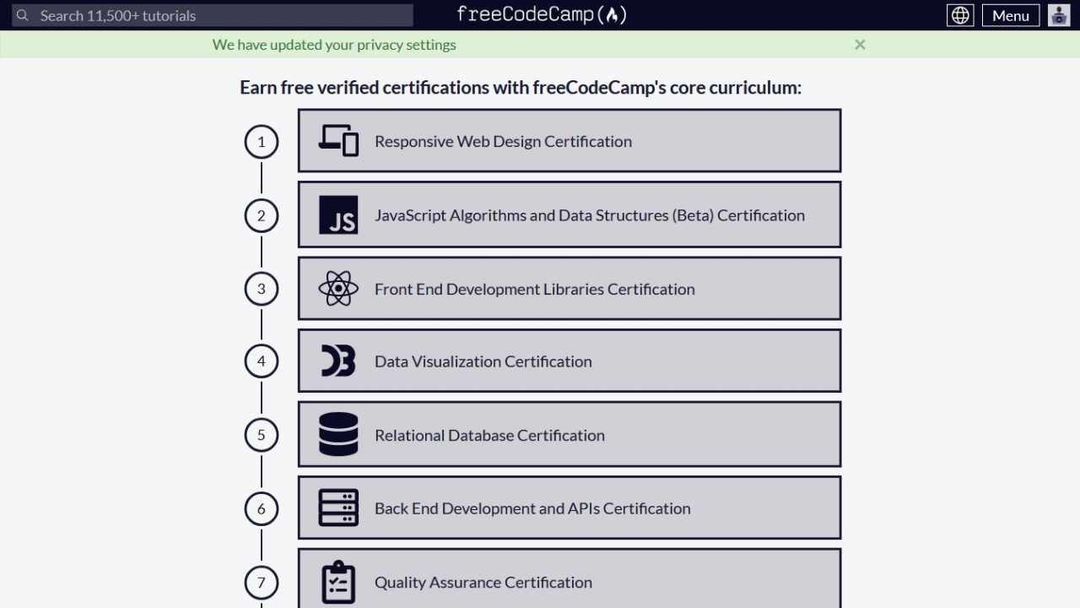Open Front End Development Libraries Certification
The width and height of the screenshot is (1080, 608).
coord(534,289)
